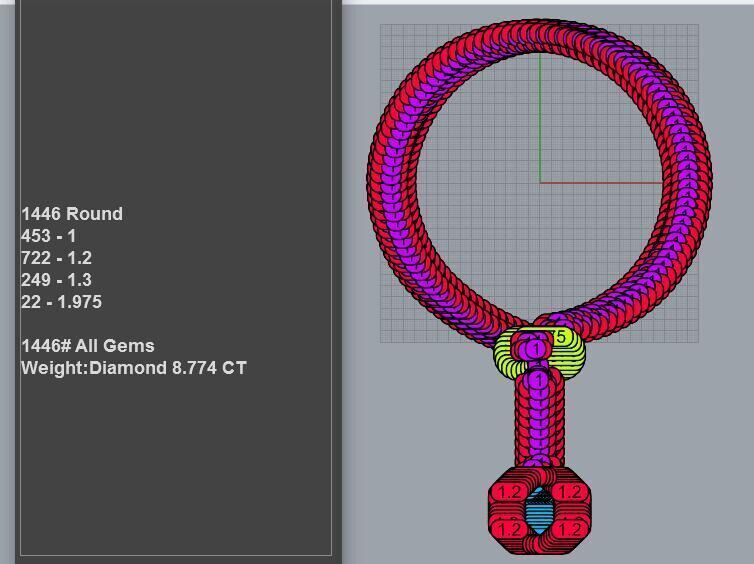Pick the purple gem labeled 1 inside the yellow bail

click(536, 348)
